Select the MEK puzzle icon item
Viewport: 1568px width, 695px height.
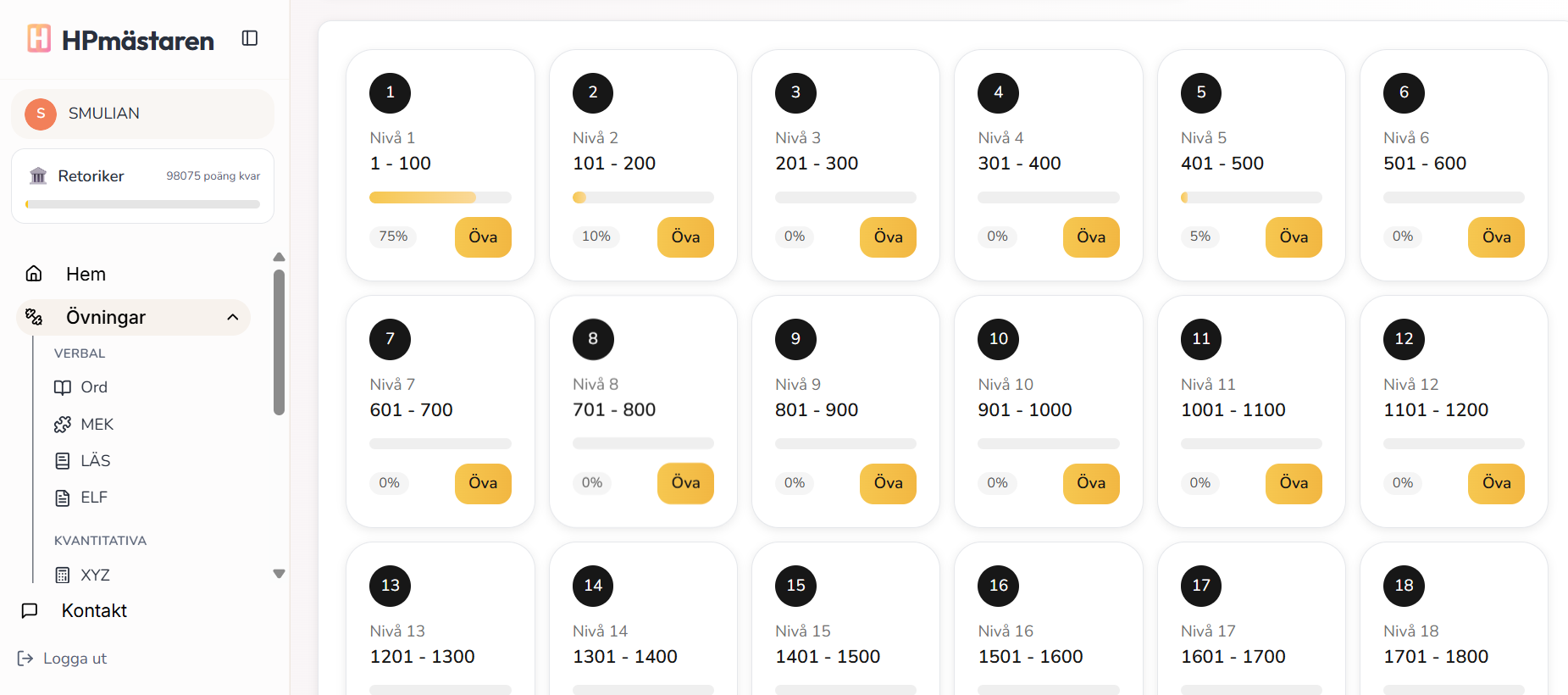pyautogui.click(x=63, y=425)
